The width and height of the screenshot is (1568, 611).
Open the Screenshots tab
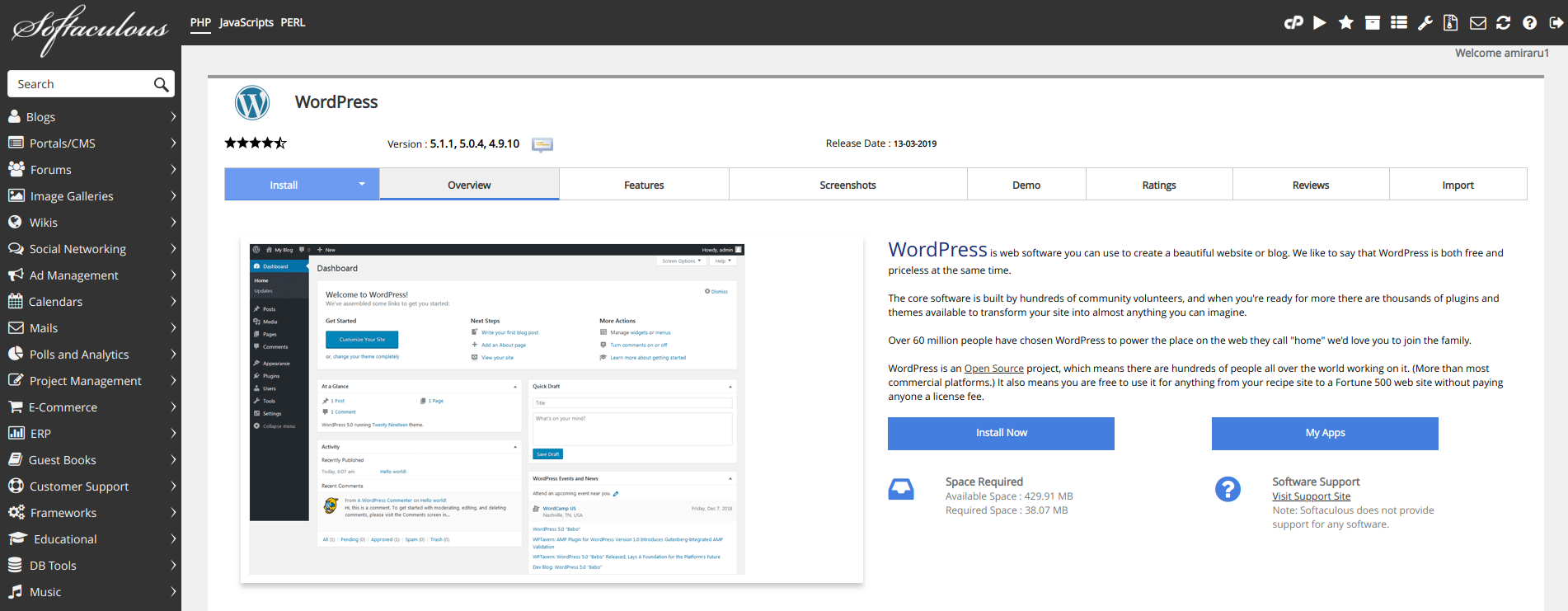click(x=847, y=185)
